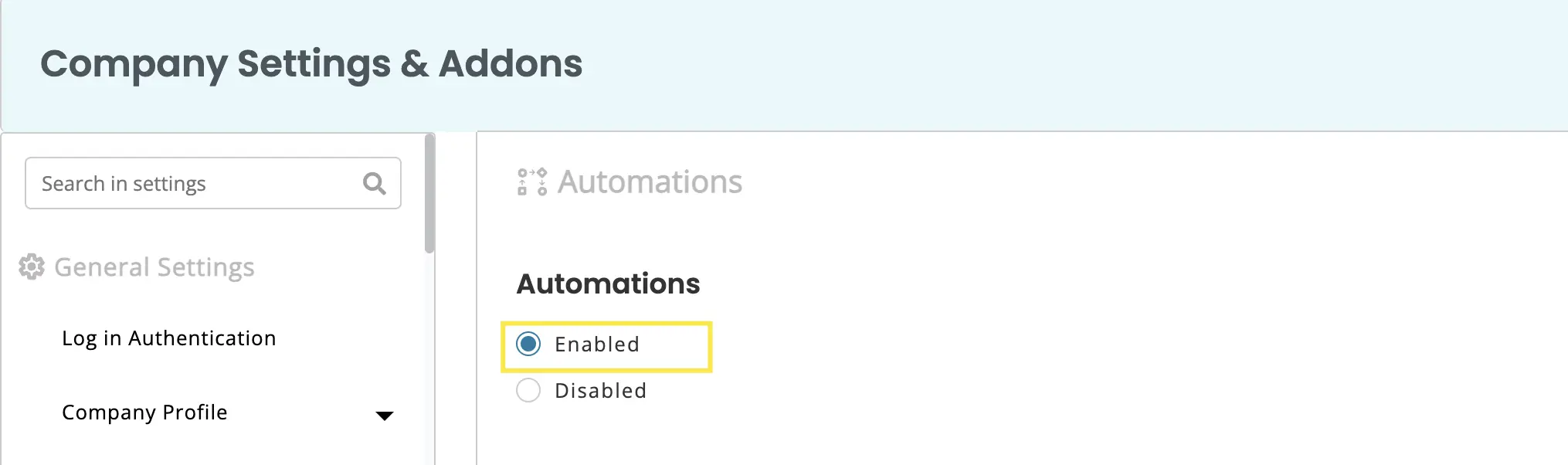Image resolution: width=1568 pixels, height=465 pixels.
Task: Click the search icon inside settings search bar
Action: pyautogui.click(x=374, y=183)
